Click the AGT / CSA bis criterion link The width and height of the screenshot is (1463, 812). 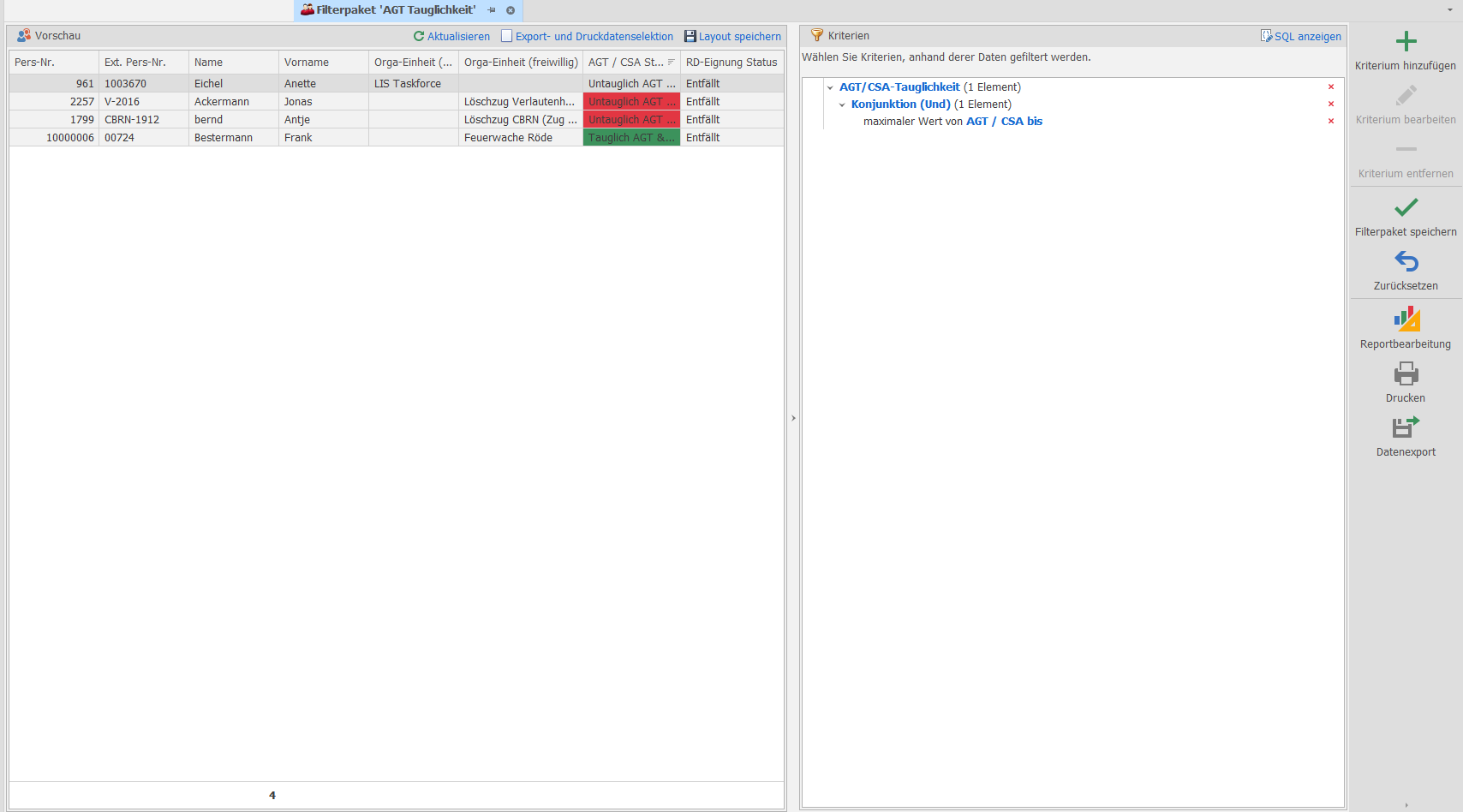(x=1004, y=122)
